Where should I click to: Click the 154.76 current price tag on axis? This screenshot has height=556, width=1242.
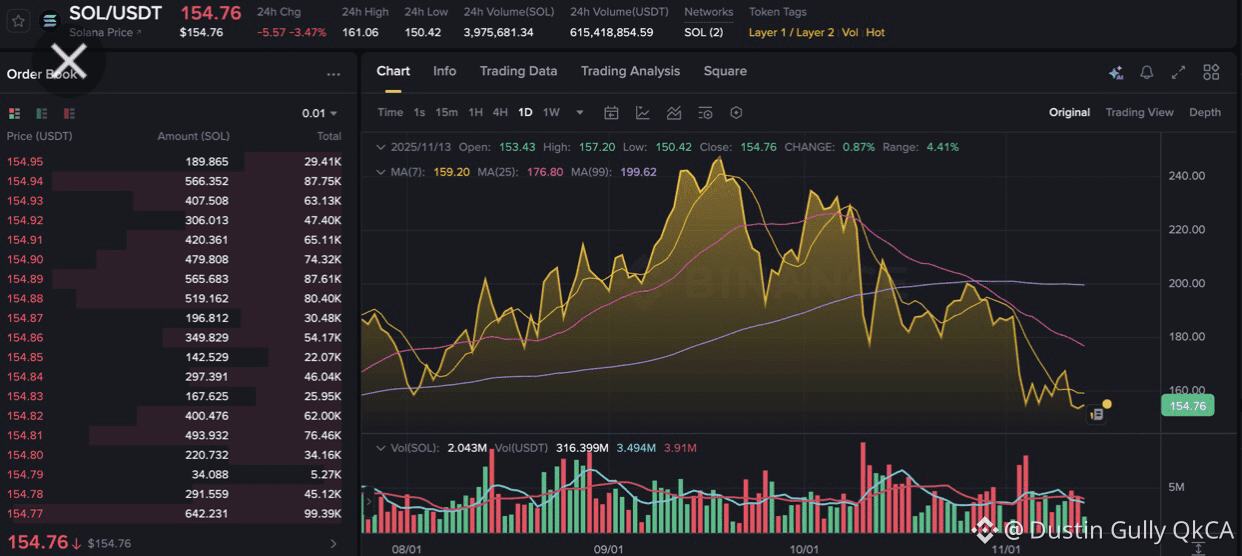click(x=1187, y=406)
